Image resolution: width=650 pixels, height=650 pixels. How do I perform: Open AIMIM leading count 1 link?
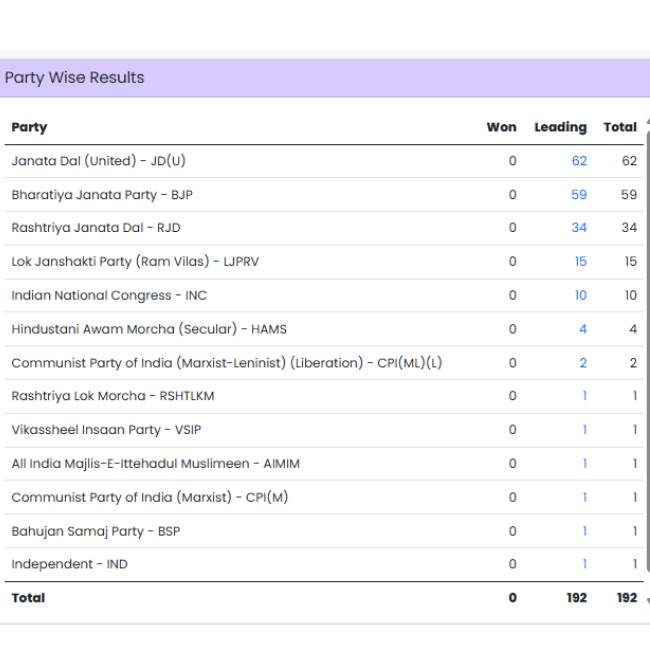coord(585,463)
